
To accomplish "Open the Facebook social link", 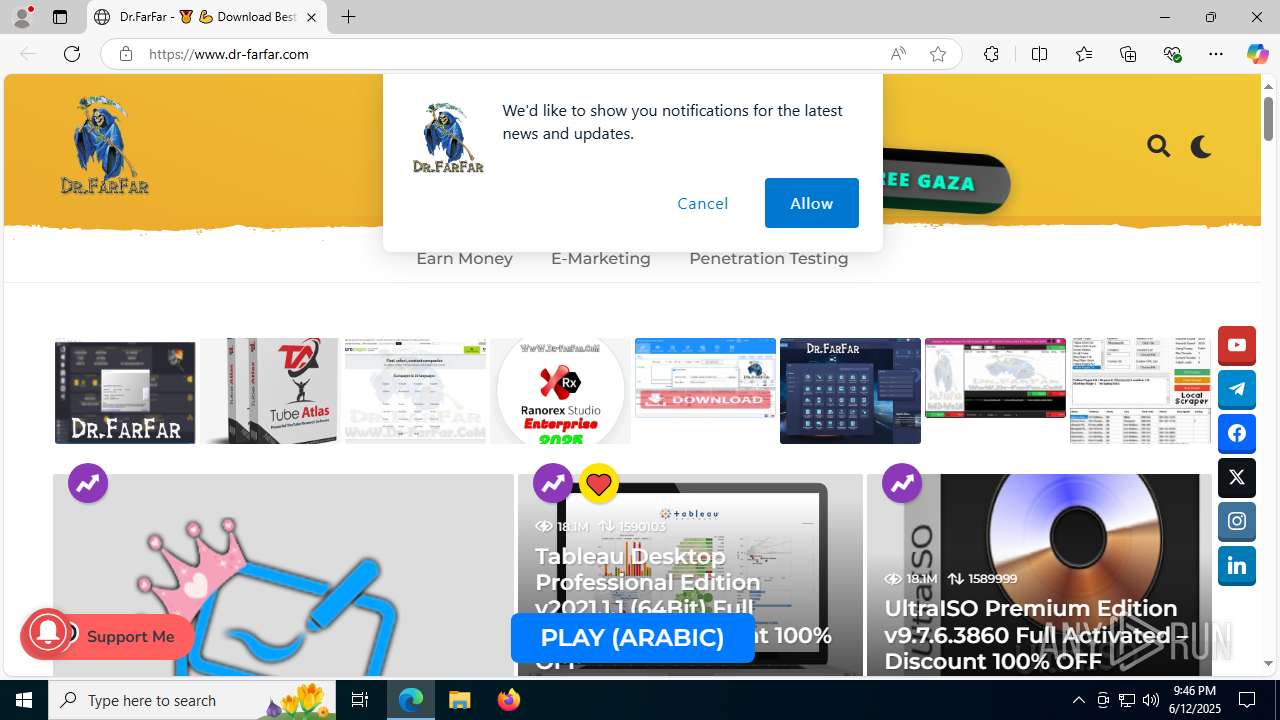I will point(1237,434).
